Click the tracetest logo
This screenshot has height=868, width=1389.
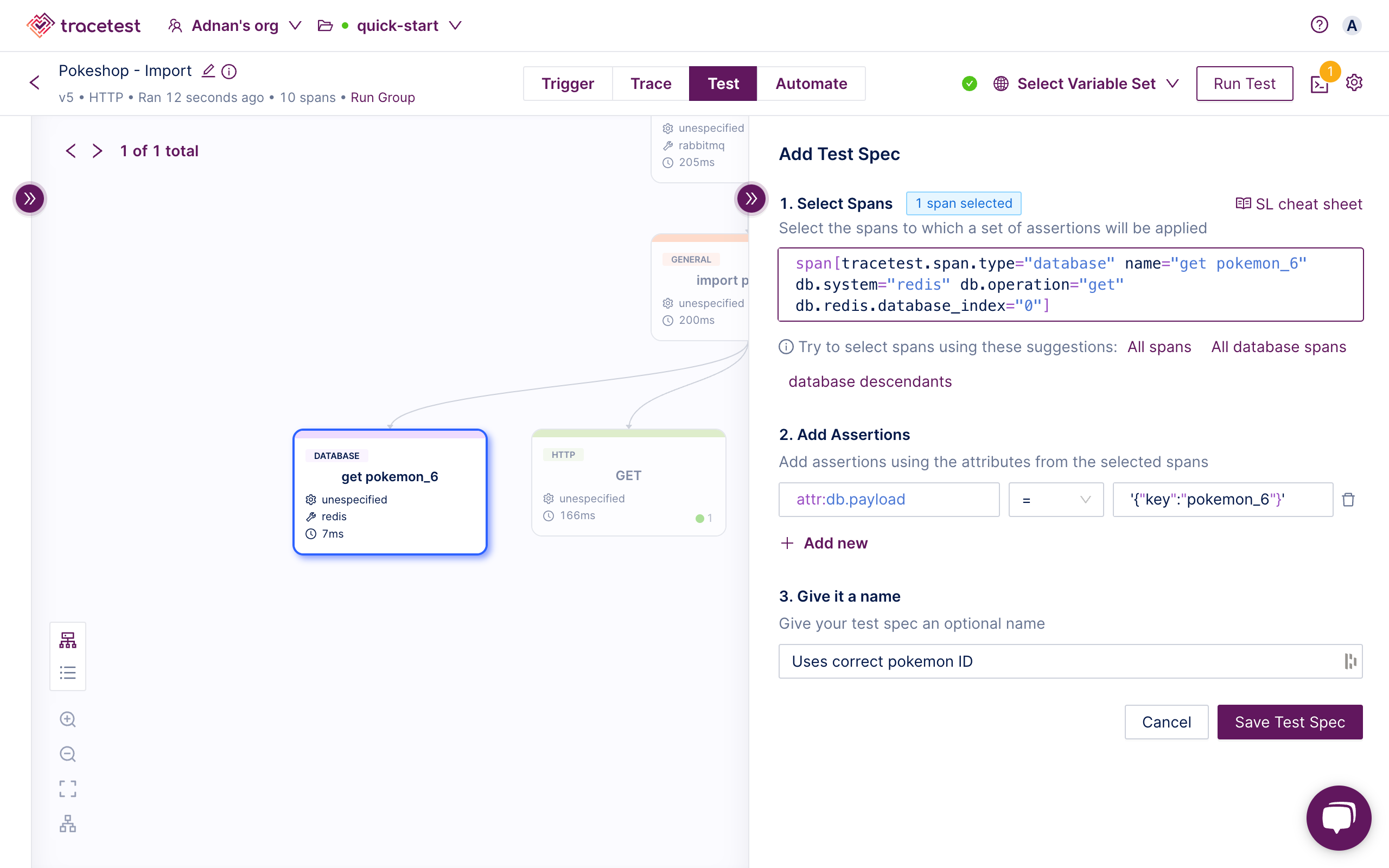(83, 25)
